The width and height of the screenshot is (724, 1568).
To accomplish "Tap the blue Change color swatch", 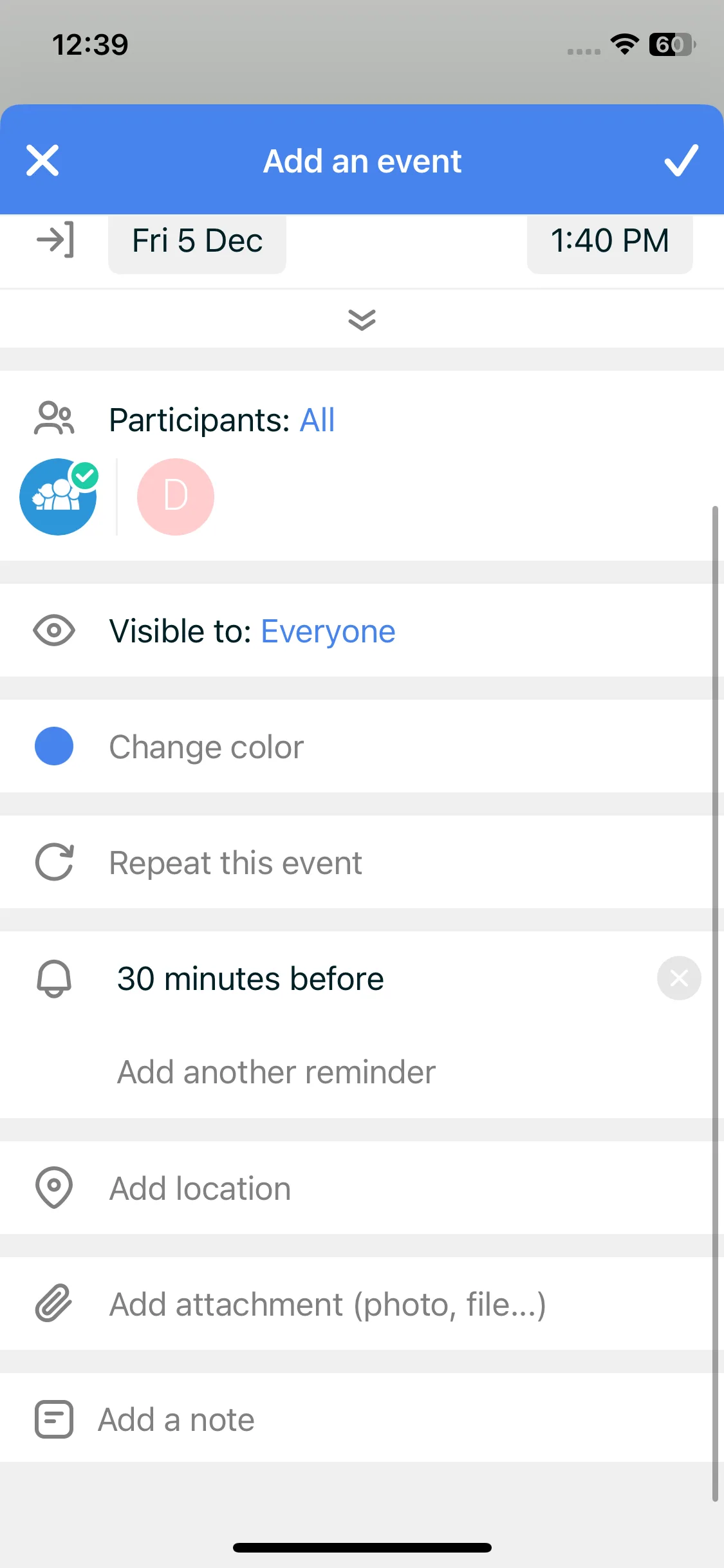I will 54,747.
